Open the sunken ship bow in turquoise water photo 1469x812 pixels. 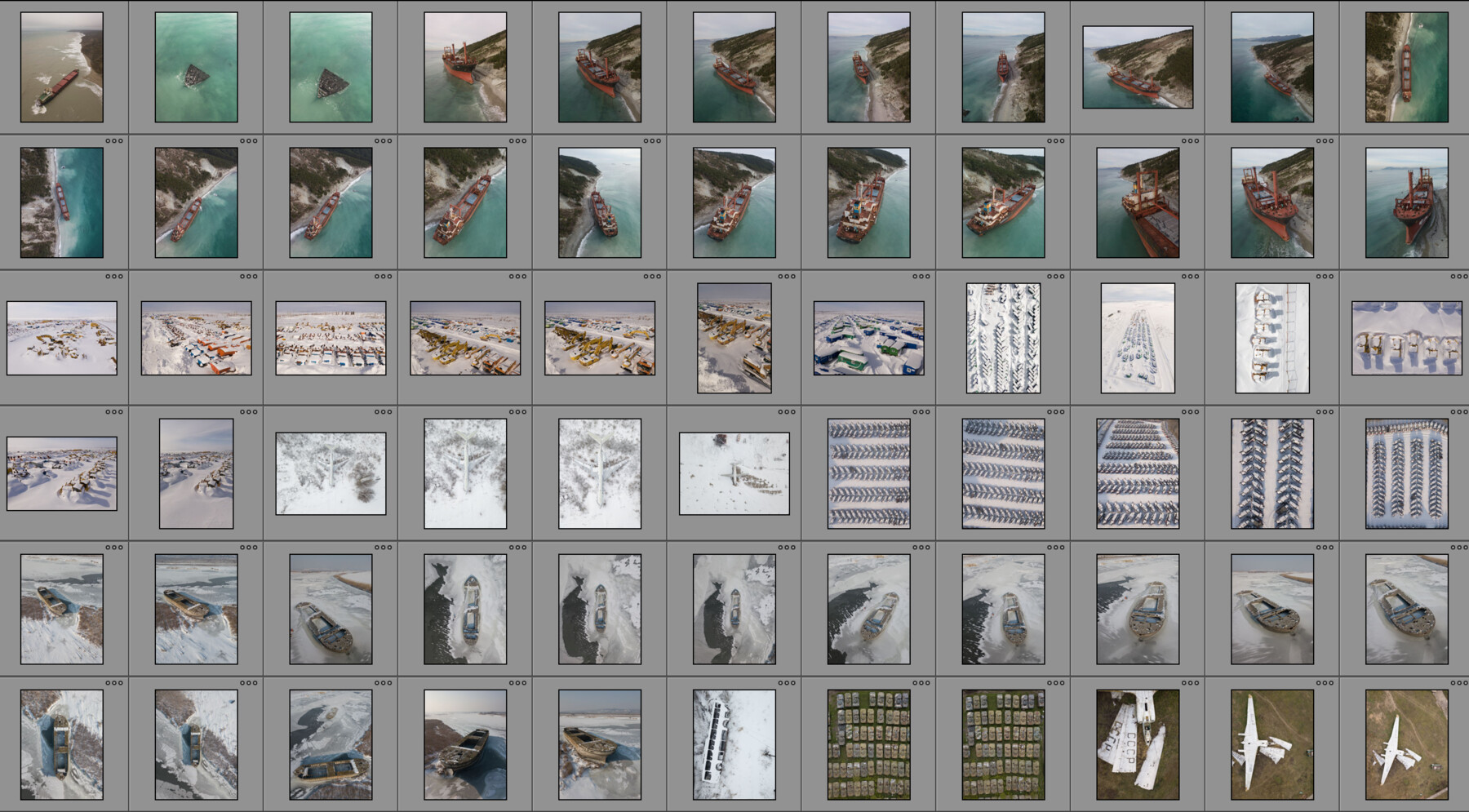(196, 65)
